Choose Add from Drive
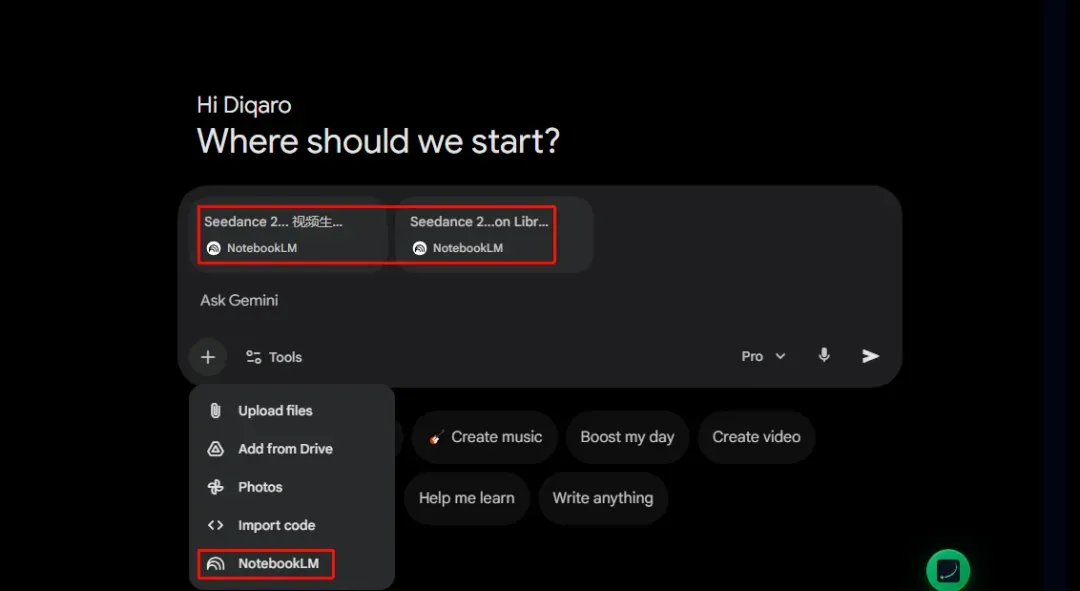This screenshot has height=591, width=1080. point(291,449)
